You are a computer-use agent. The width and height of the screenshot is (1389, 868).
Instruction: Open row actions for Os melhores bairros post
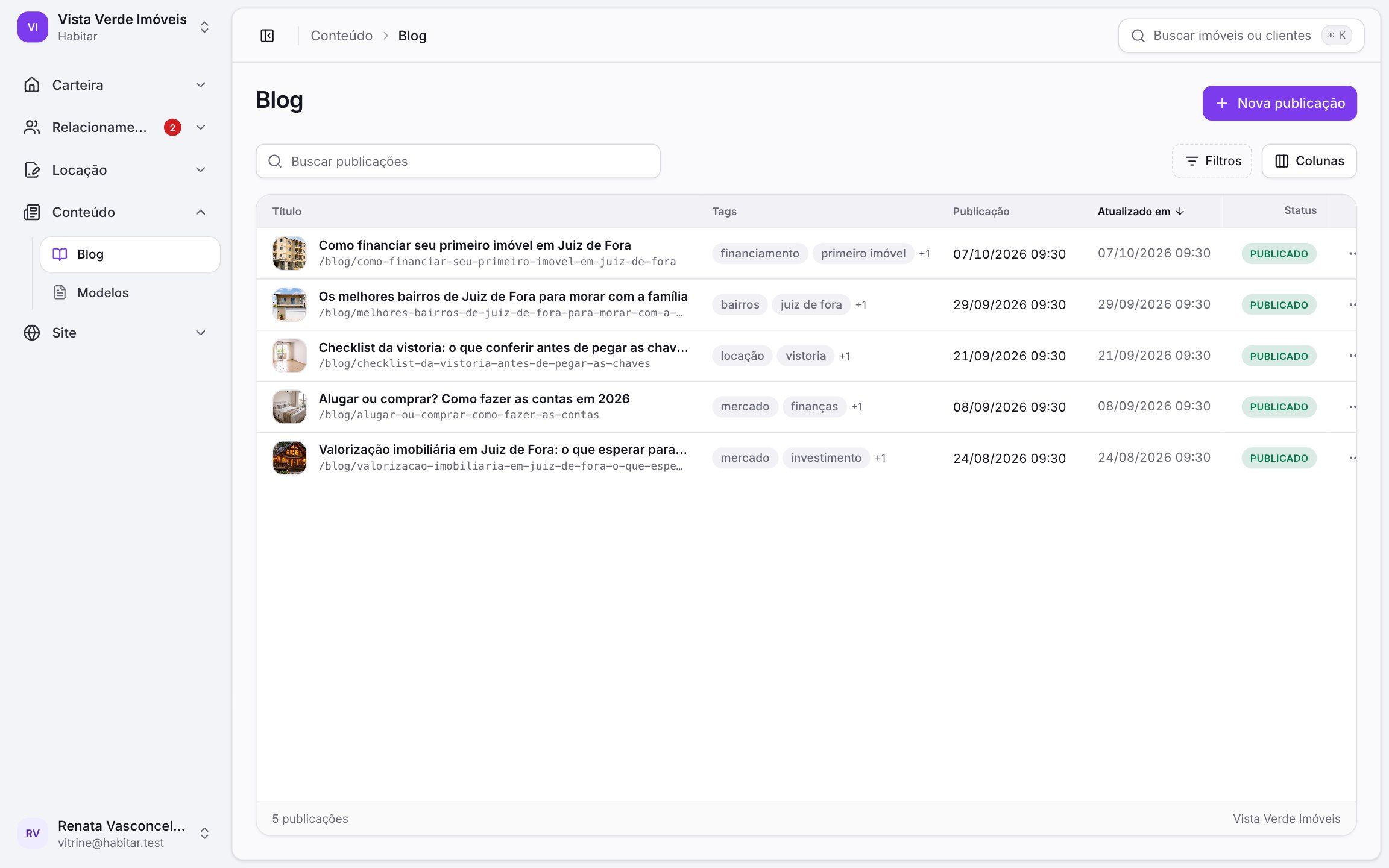coord(1352,304)
